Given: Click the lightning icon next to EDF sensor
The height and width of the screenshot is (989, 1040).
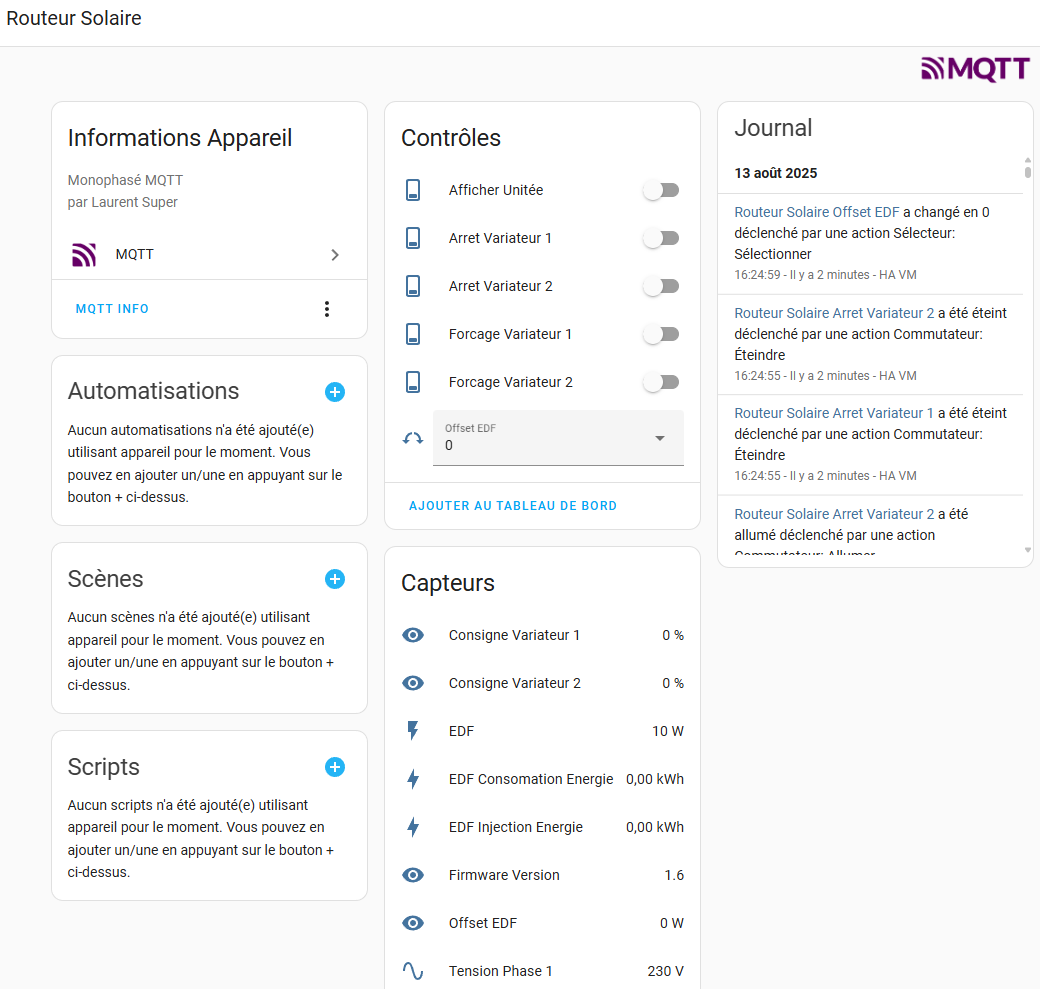Looking at the screenshot, I should pos(413,731).
